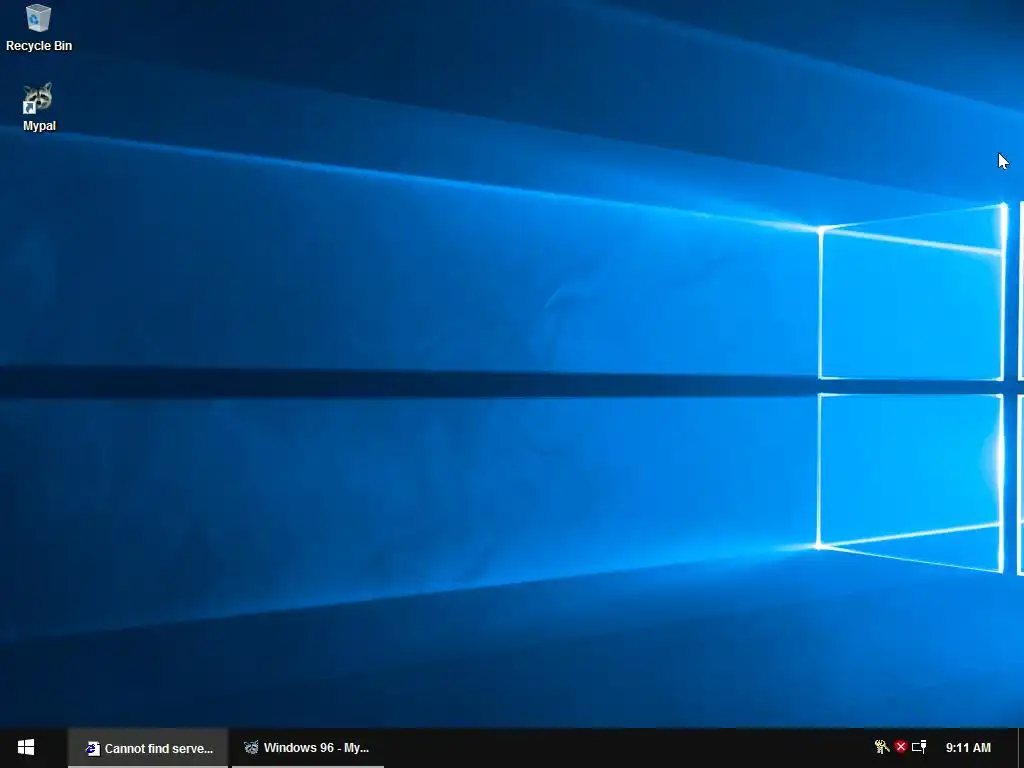Click the Show Desktop strip after the clock
The height and width of the screenshot is (768, 1024).
[x=1020, y=748]
